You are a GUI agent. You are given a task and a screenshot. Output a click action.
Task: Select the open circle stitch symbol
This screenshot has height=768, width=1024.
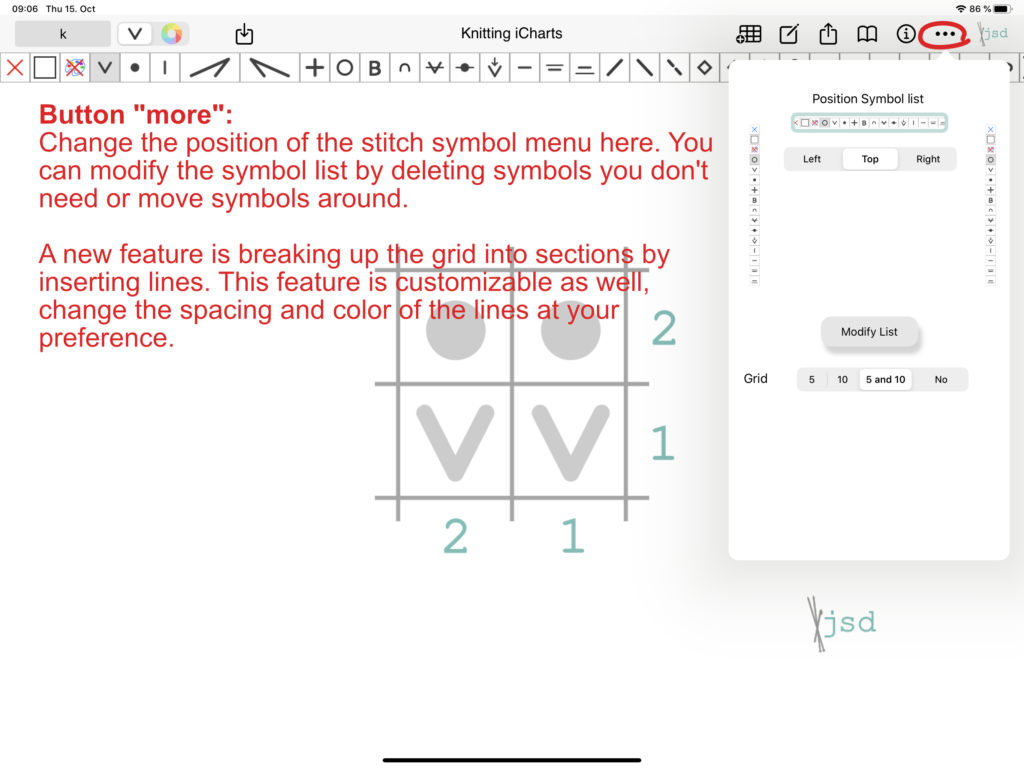coord(345,67)
